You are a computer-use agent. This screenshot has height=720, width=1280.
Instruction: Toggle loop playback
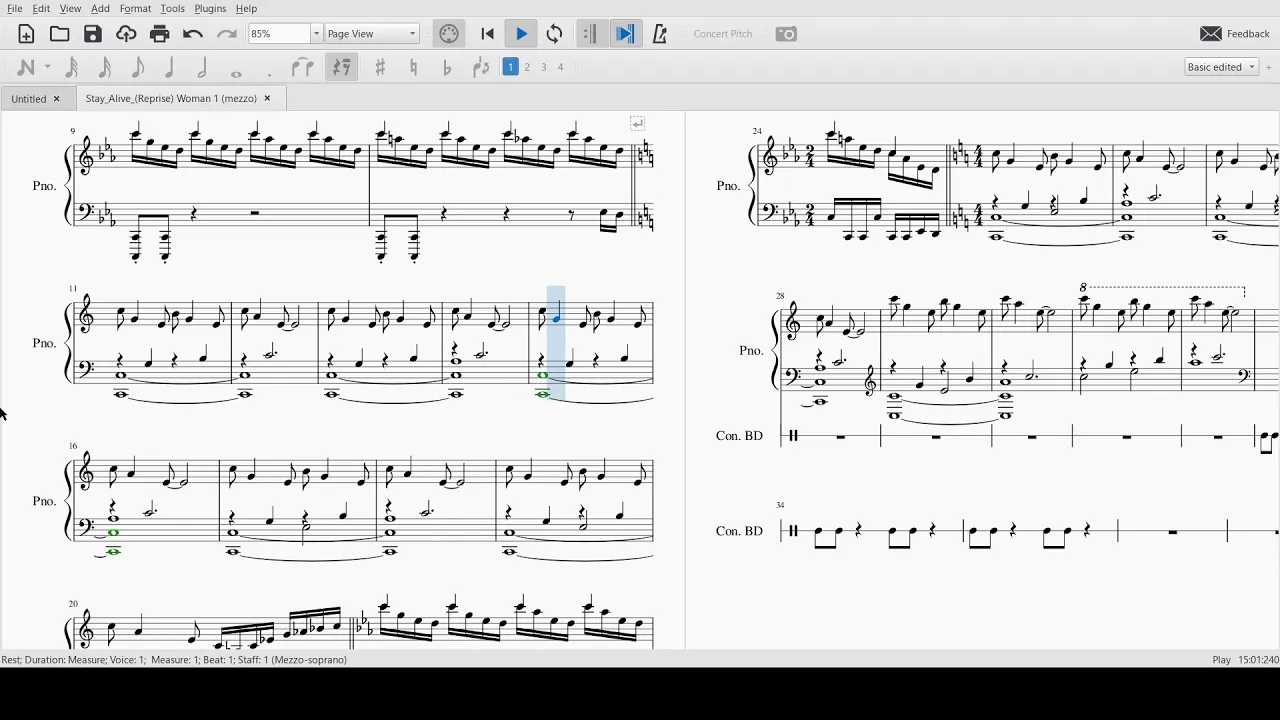coord(554,34)
